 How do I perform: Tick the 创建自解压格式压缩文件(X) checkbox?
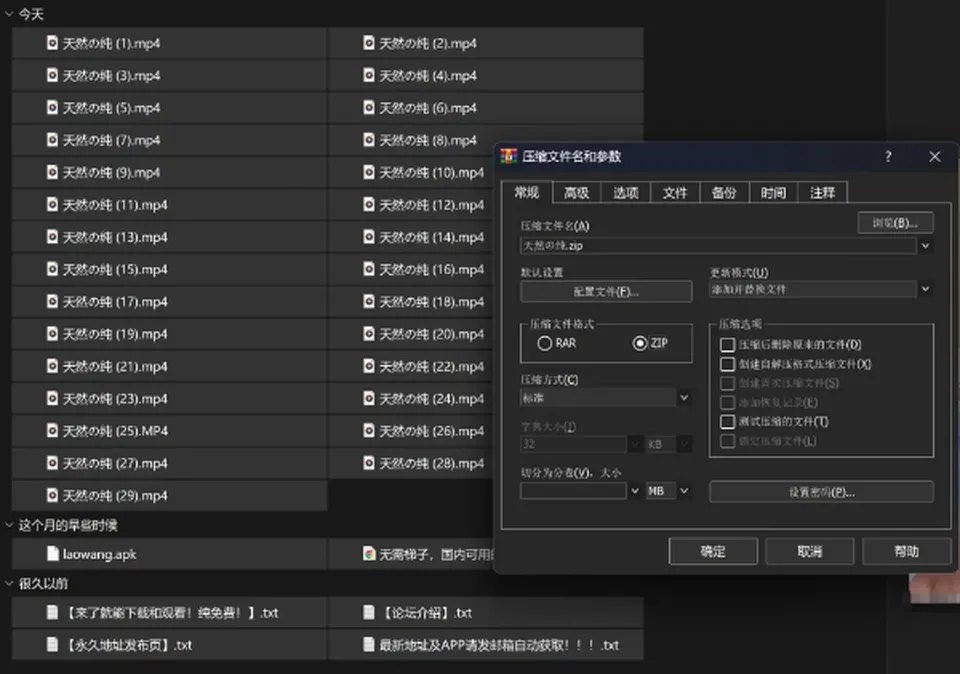point(727,364)
